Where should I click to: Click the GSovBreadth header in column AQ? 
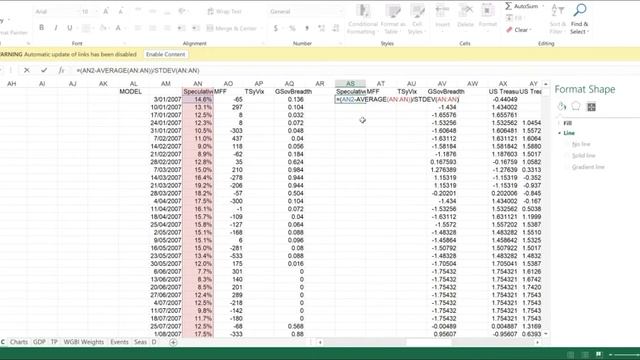coord(293,91)
